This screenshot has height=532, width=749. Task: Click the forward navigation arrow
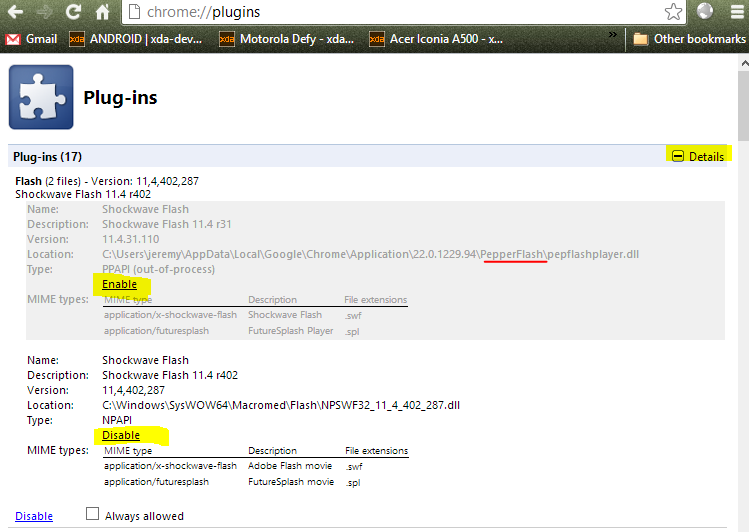[45, 11]
